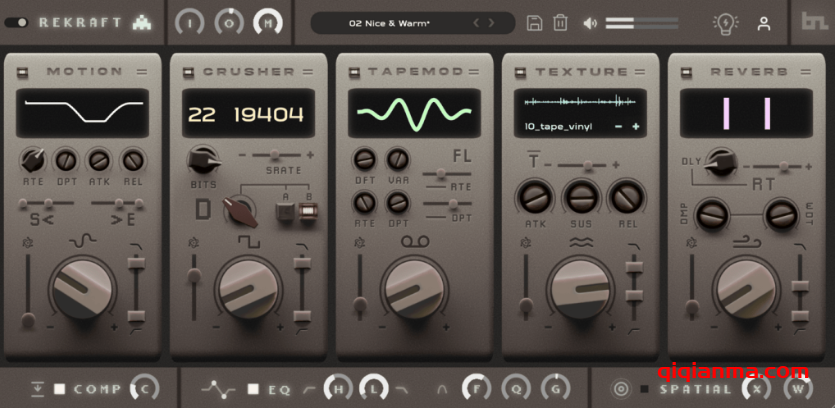Toggle the Crusher module power
This screenshot has width=835, height=408.
pyautogui.click(x=189, y=72)
